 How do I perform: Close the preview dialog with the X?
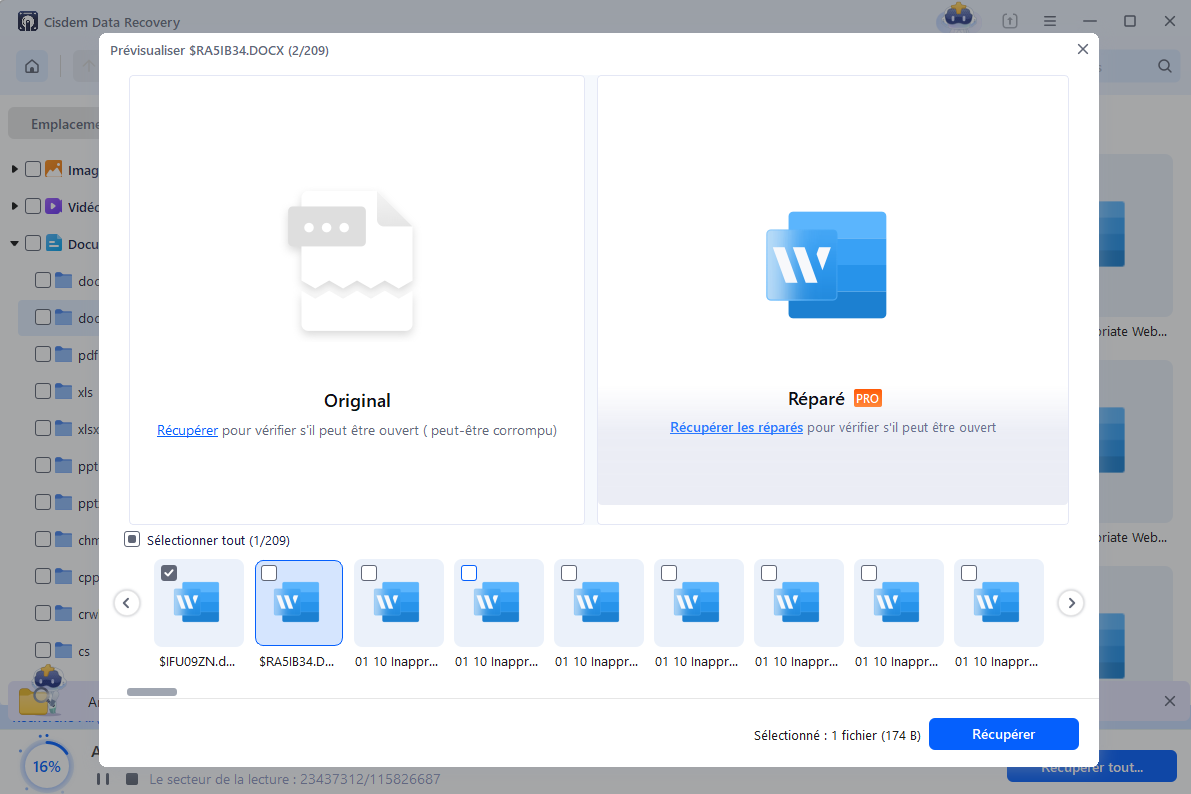tap(1082, 49)
